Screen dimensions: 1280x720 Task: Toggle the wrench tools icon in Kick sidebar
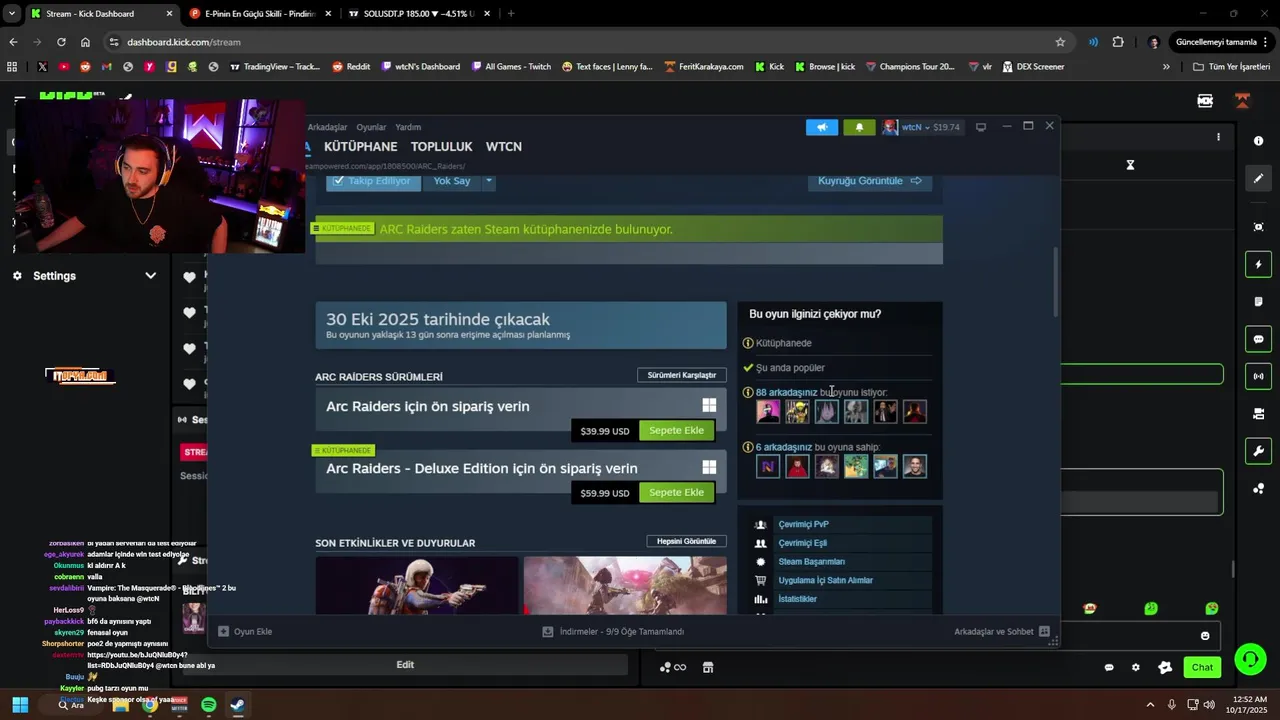(1258, 451)
